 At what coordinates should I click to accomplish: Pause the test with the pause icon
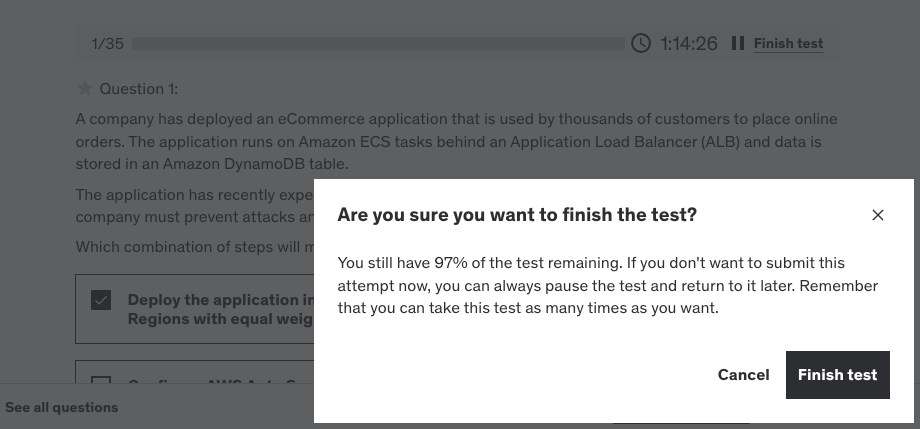pyautogui.click(x=738, y=43)
